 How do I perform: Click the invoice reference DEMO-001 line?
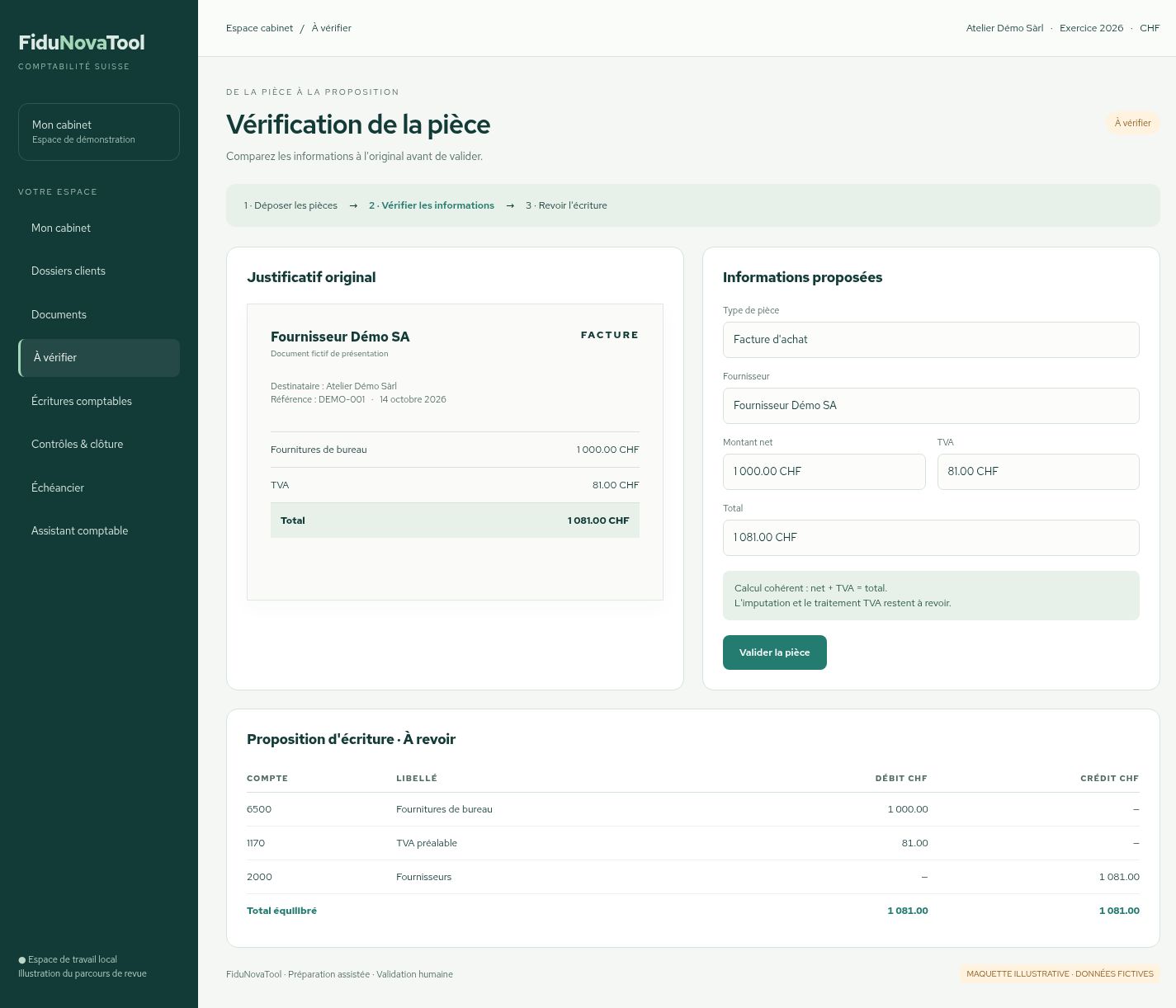tap(358, 399)
